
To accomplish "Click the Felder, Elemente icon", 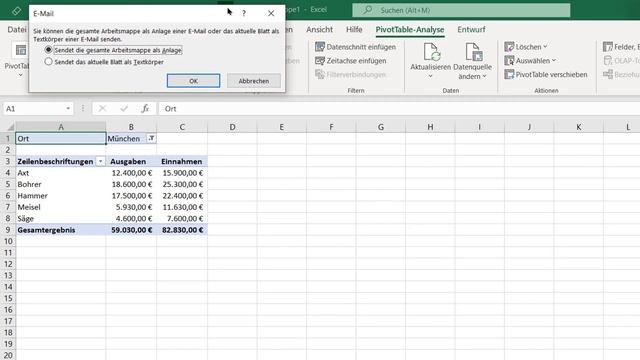I will (608, 47).
